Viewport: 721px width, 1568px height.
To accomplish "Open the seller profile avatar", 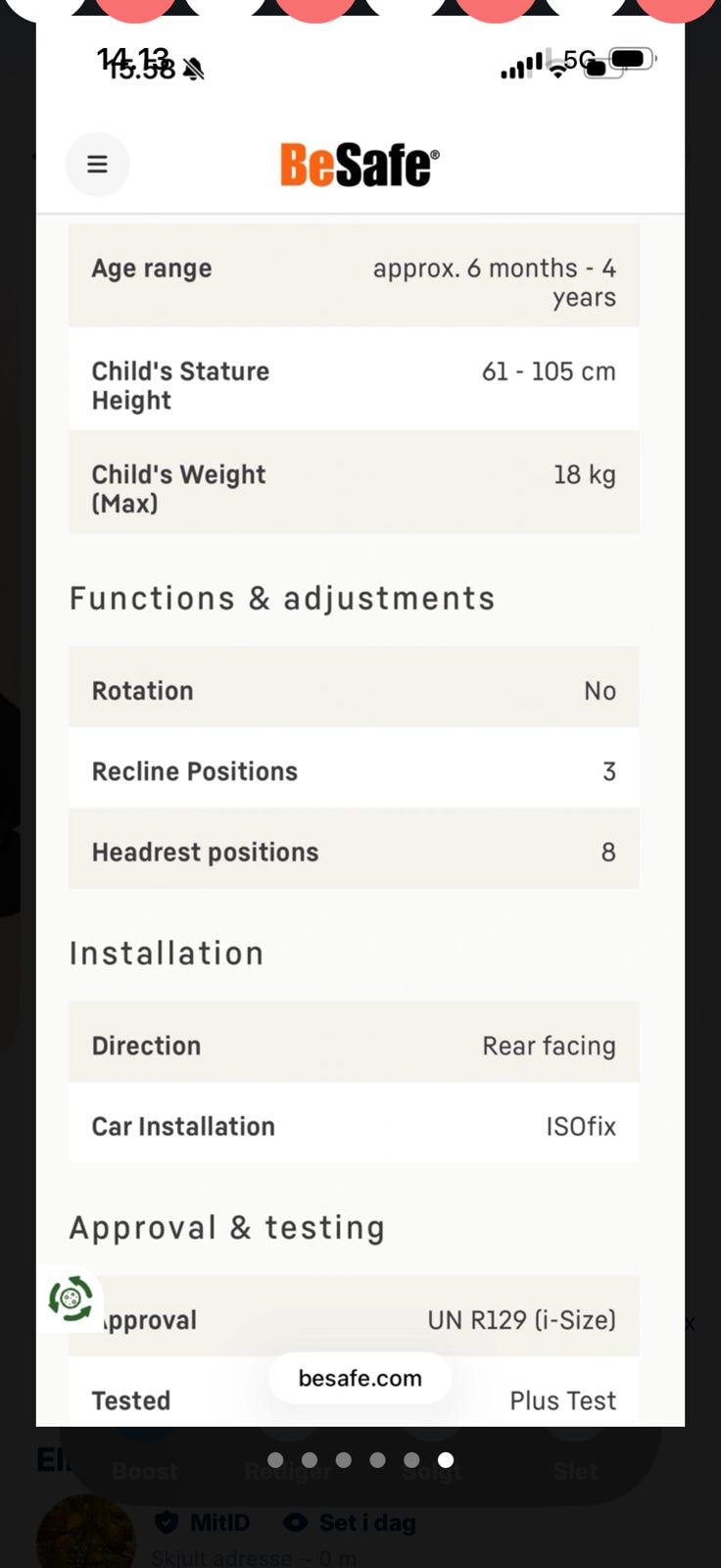I will [85, 1534].
